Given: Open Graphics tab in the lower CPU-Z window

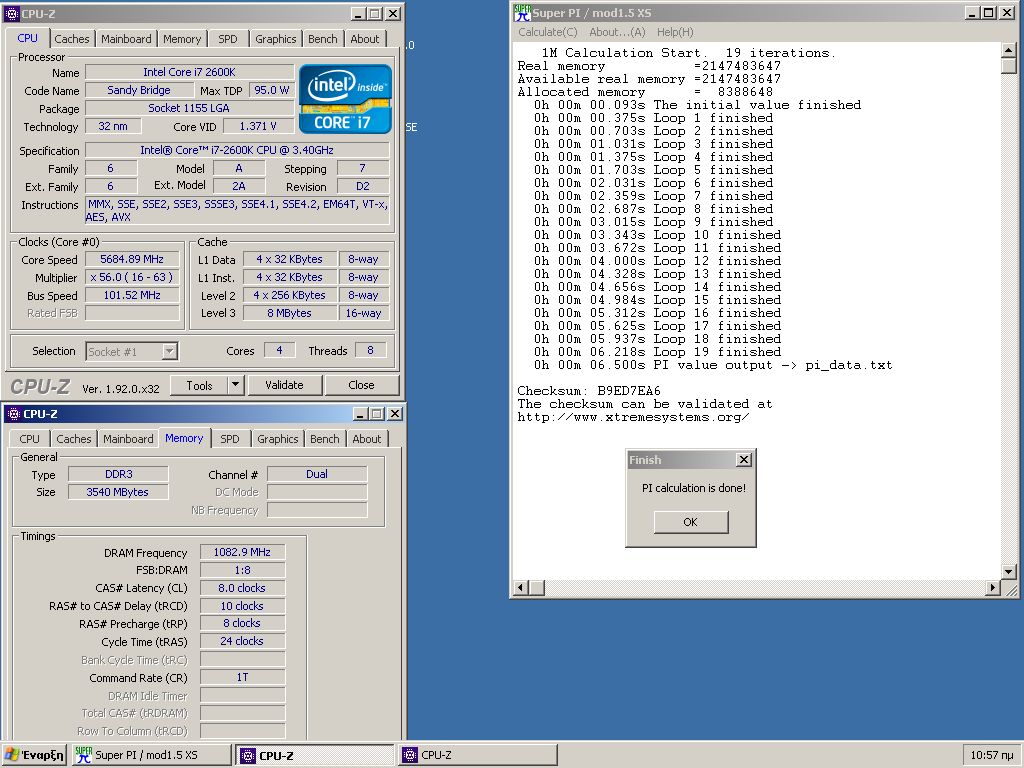Looking at the screenshot, I should (278, 439).
